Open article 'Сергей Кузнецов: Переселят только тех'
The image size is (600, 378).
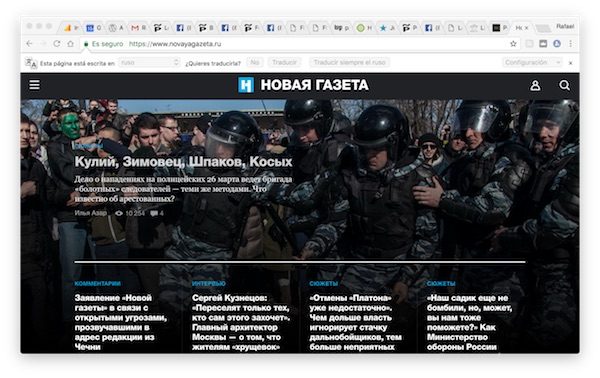(241, 323)
